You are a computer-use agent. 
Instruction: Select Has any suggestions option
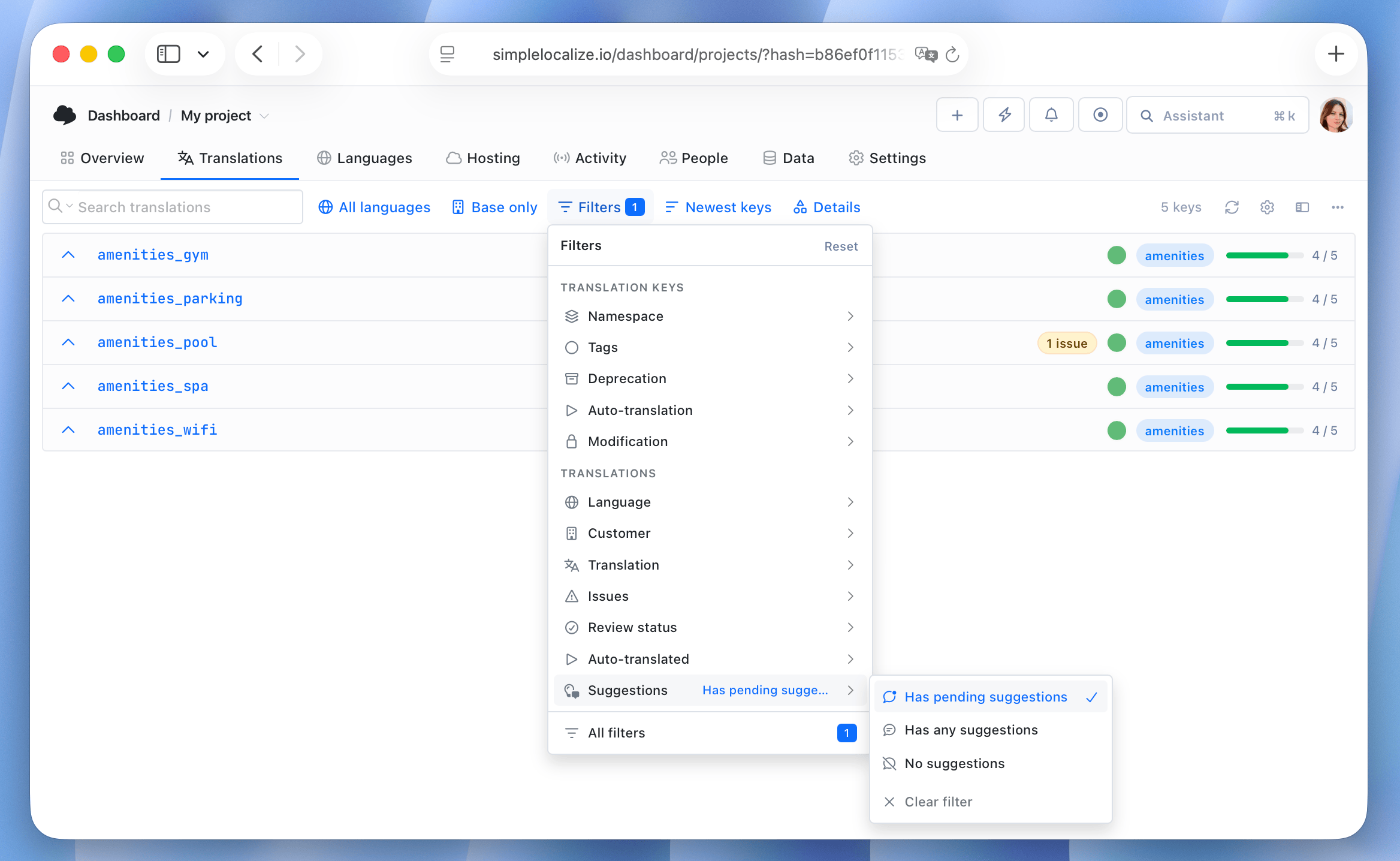pos(991,730)
